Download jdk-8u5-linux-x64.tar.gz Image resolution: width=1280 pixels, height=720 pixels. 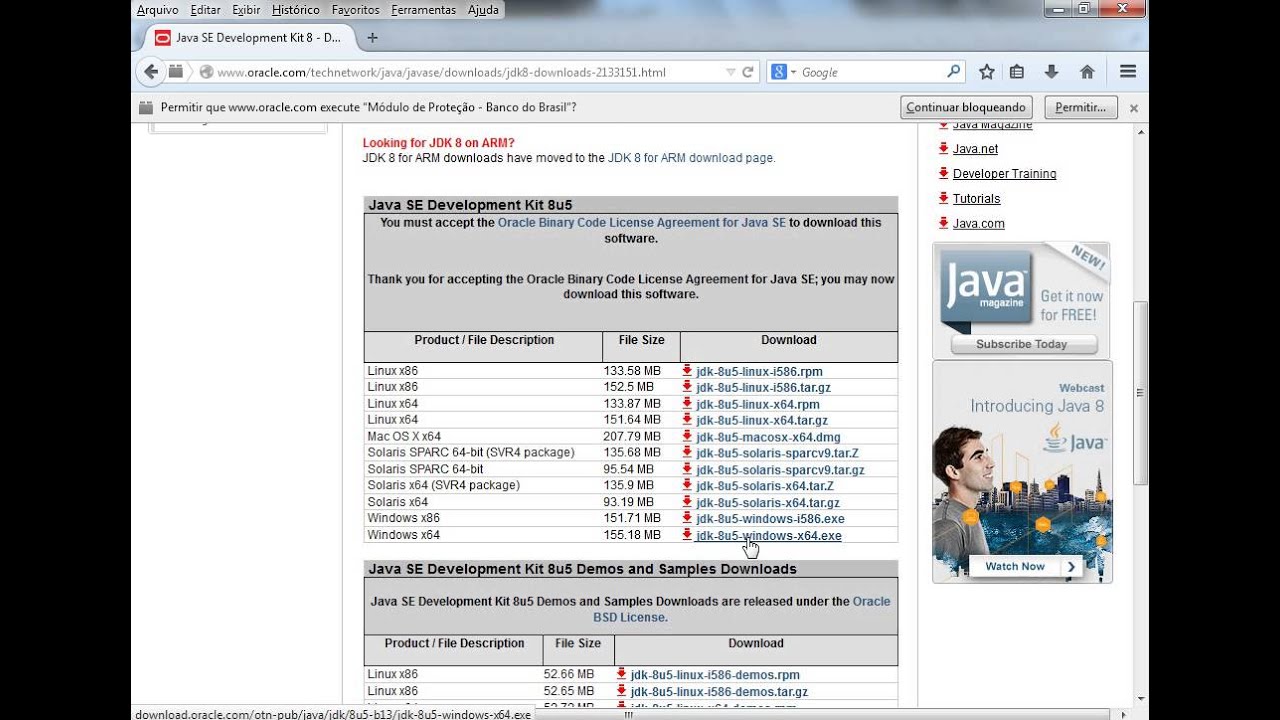point(762,421)
